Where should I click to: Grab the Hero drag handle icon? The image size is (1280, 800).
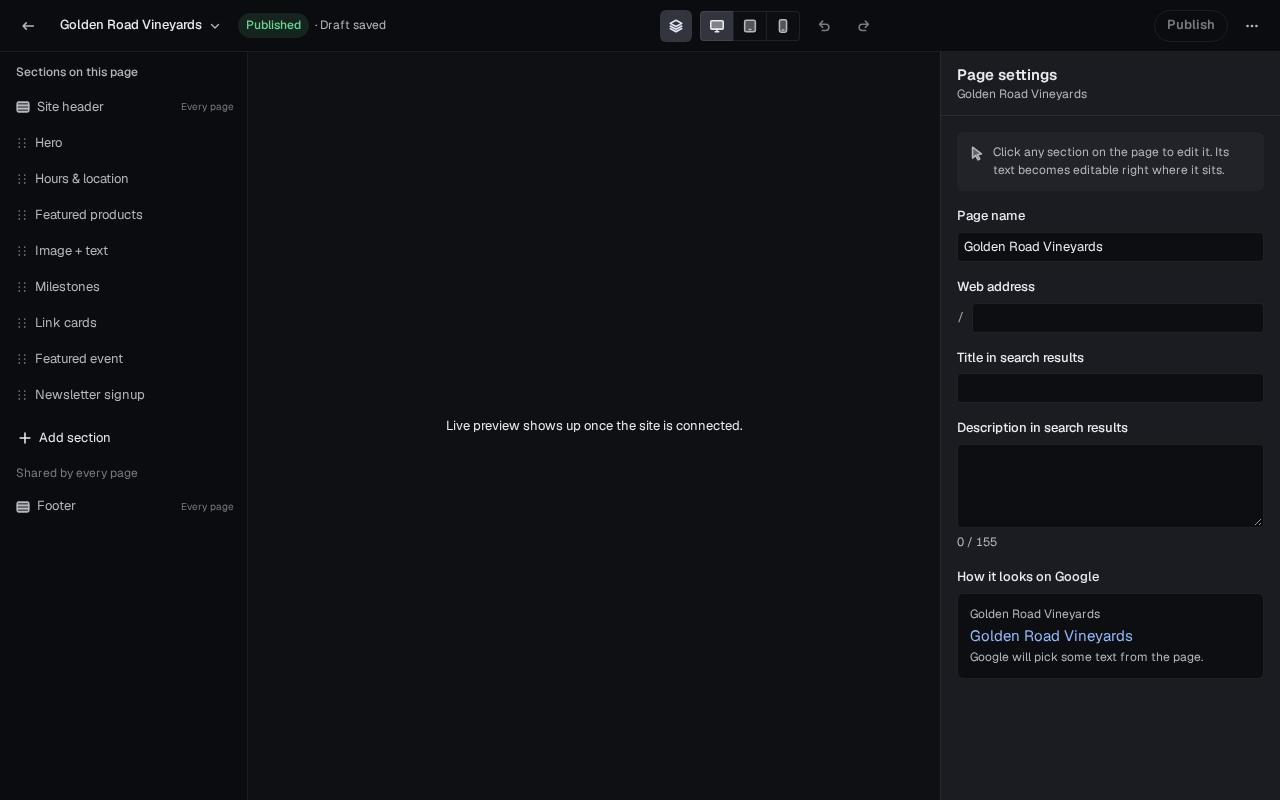[x=22, y=143]
